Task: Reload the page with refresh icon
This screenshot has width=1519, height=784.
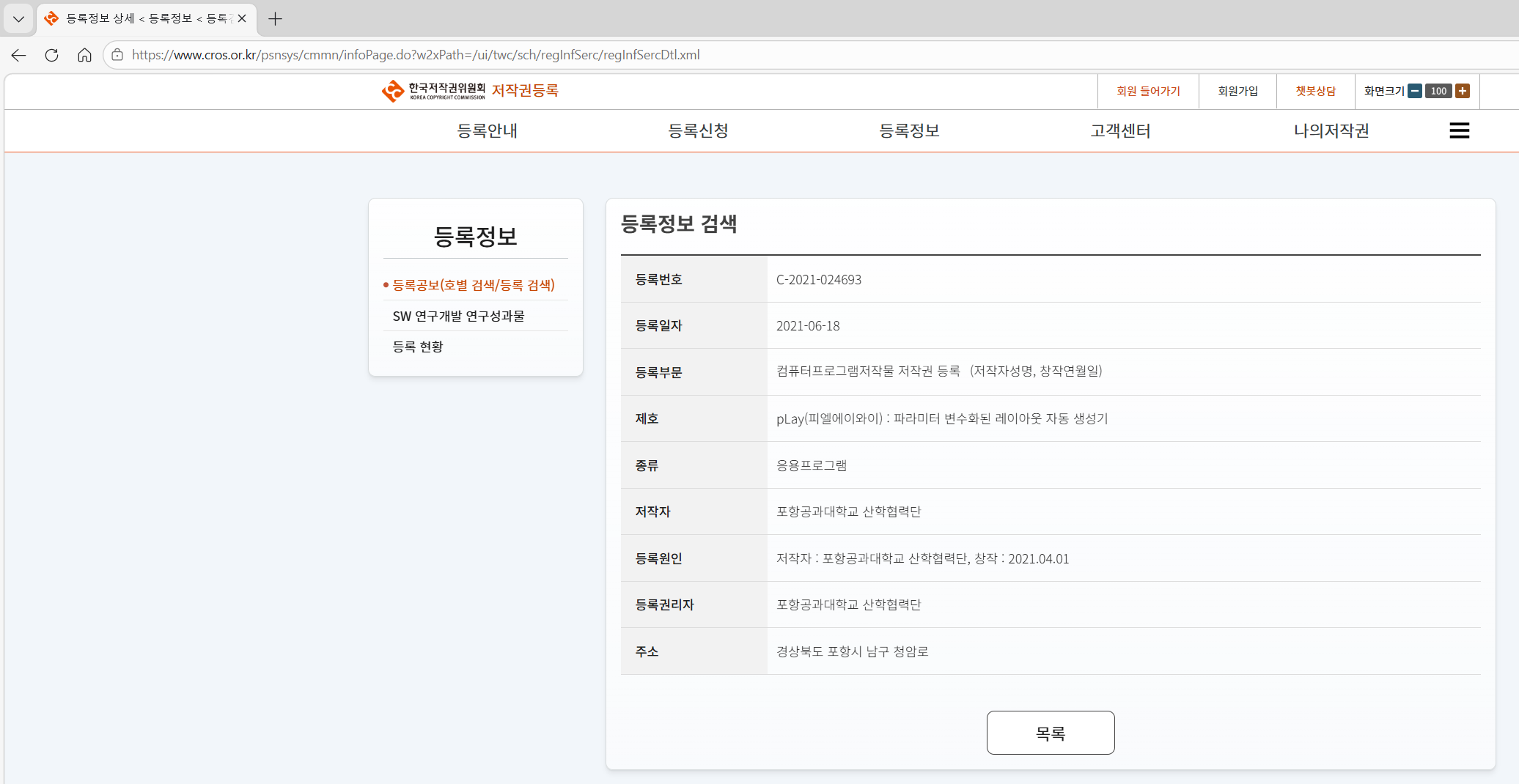Action: click(51, 55)
